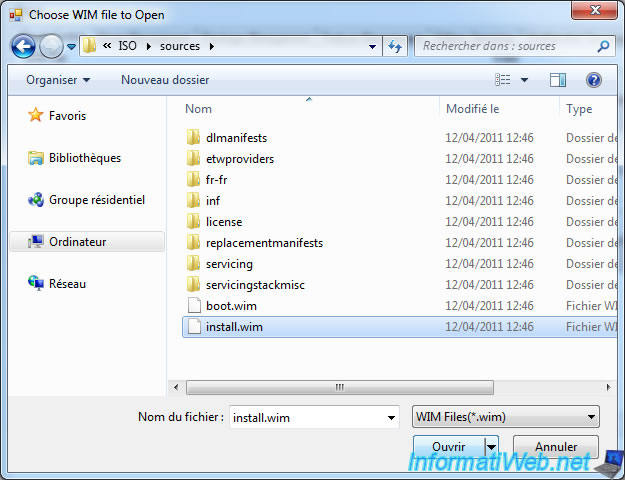The height and width of the screenshot is (480, 625).
Task: Click the horizontal scrollbar thumb
Action: [x=340, y=387]
